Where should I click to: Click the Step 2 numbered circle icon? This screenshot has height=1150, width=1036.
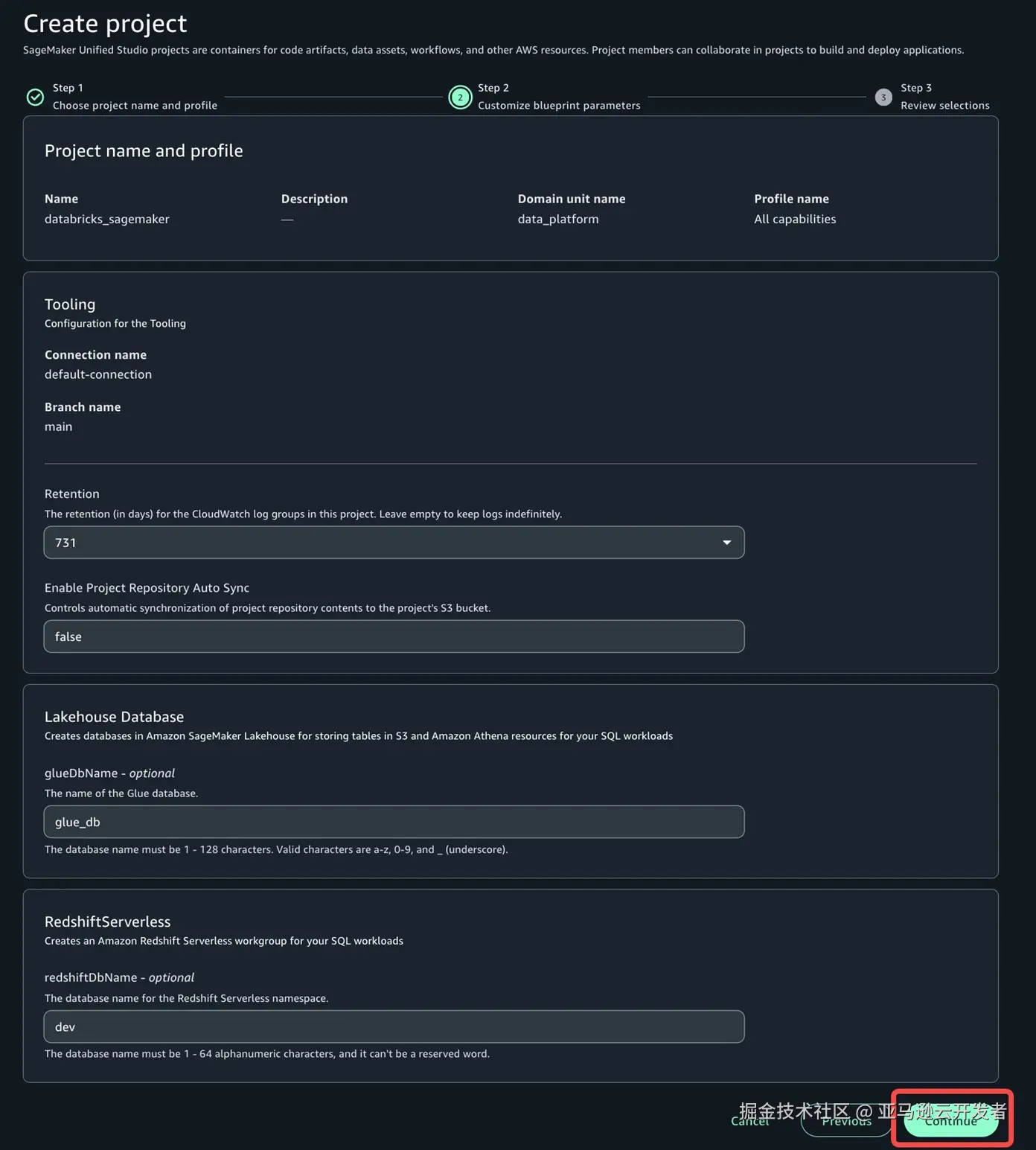tap(460, 97)
